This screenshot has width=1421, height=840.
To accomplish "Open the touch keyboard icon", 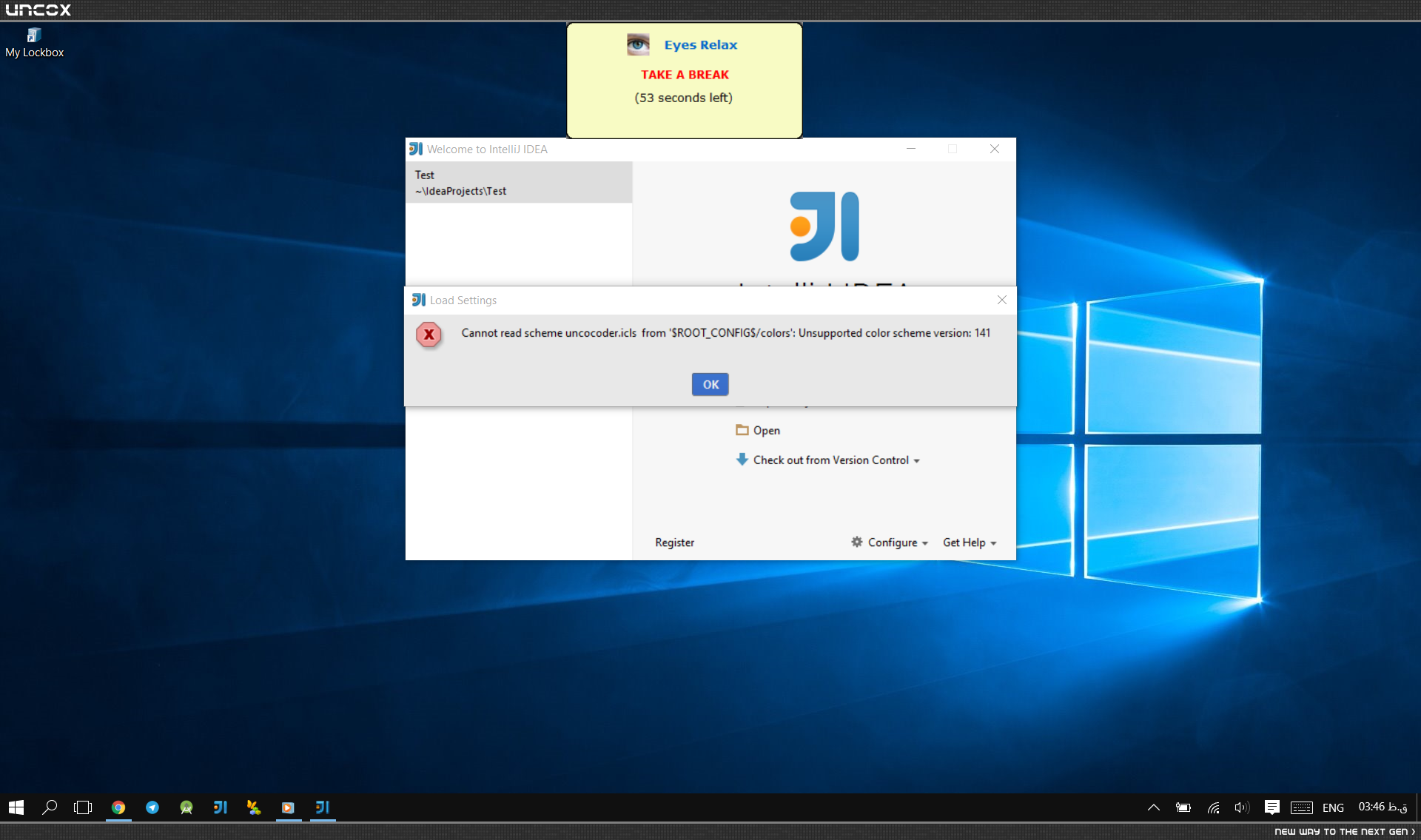I will (1302, 807).
